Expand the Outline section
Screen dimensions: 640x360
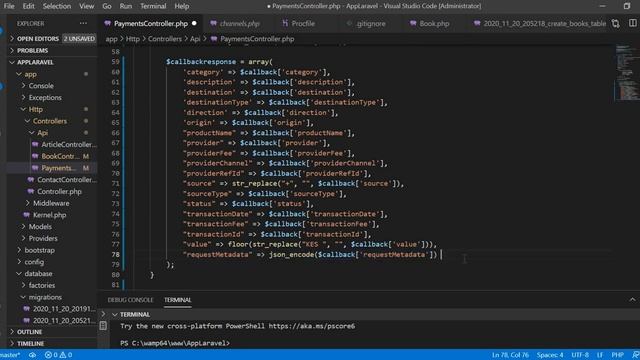[x=12, y=332]
